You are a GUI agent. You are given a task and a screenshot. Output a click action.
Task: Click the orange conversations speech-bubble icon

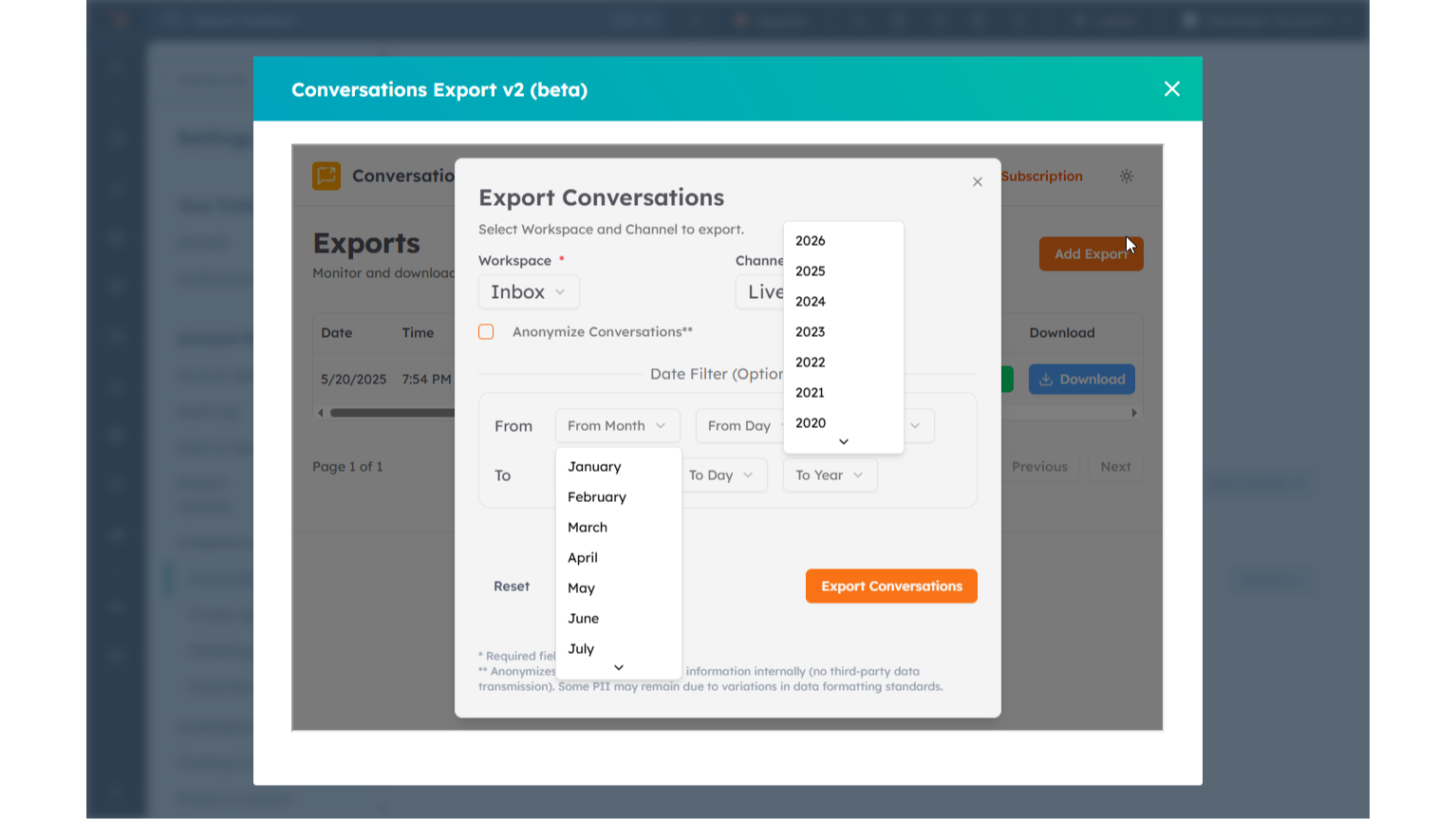click(x=326, y=176)
